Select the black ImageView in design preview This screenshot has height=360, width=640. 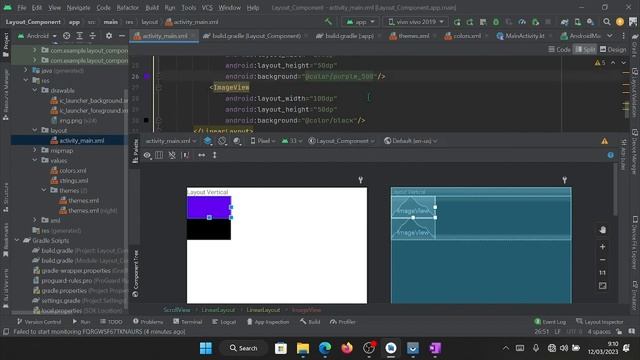tap(209, 229)
